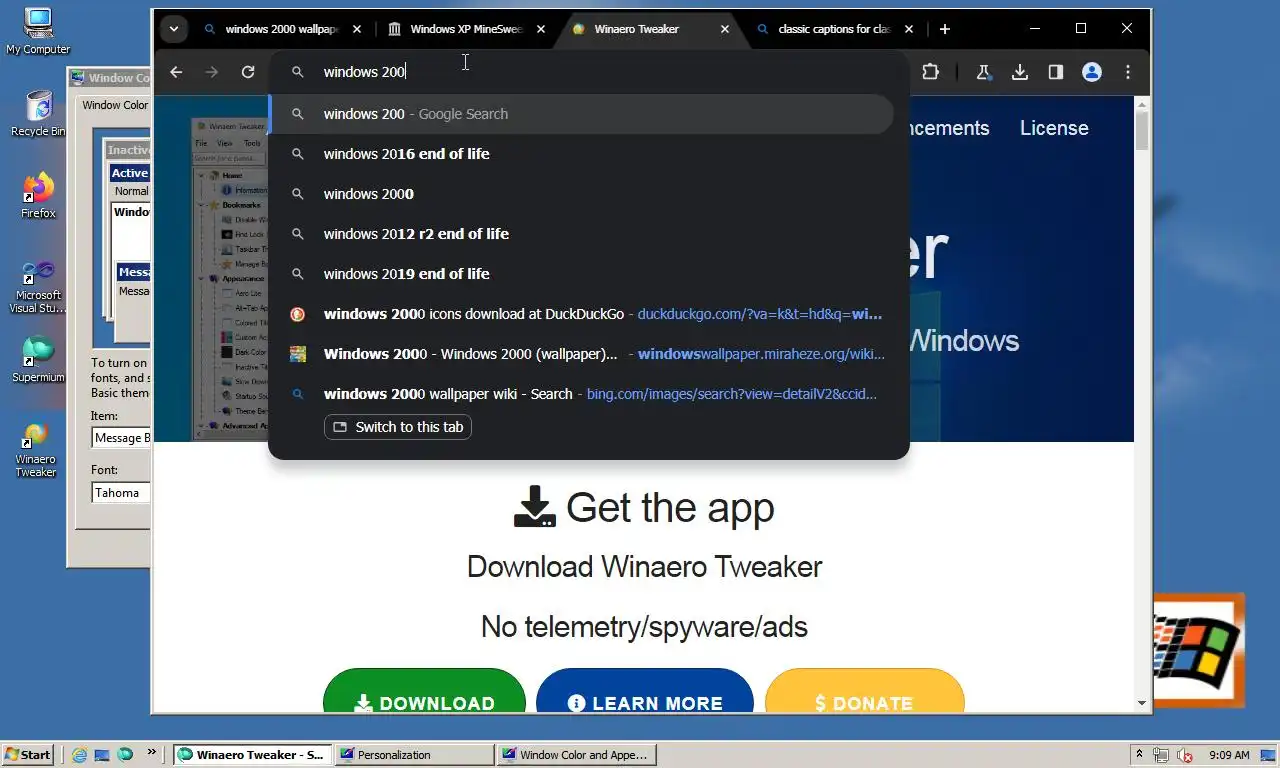The height and width of the screenshot is (768, 1280).
Task: Open the 'License' link in site navigation
Action: (1054, 128)
